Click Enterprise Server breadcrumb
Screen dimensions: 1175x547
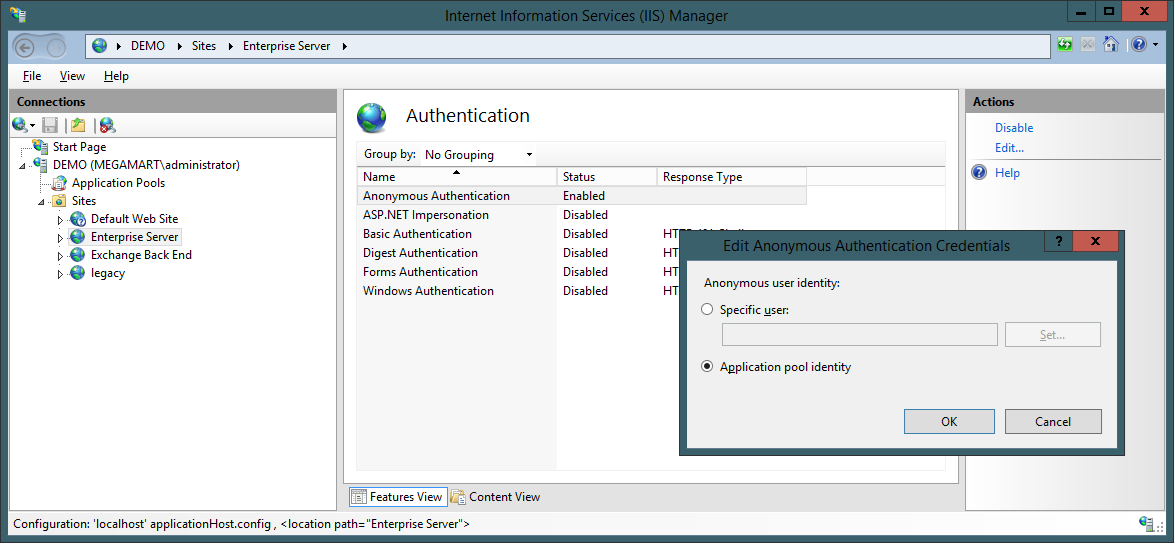(x=286, y=46)
